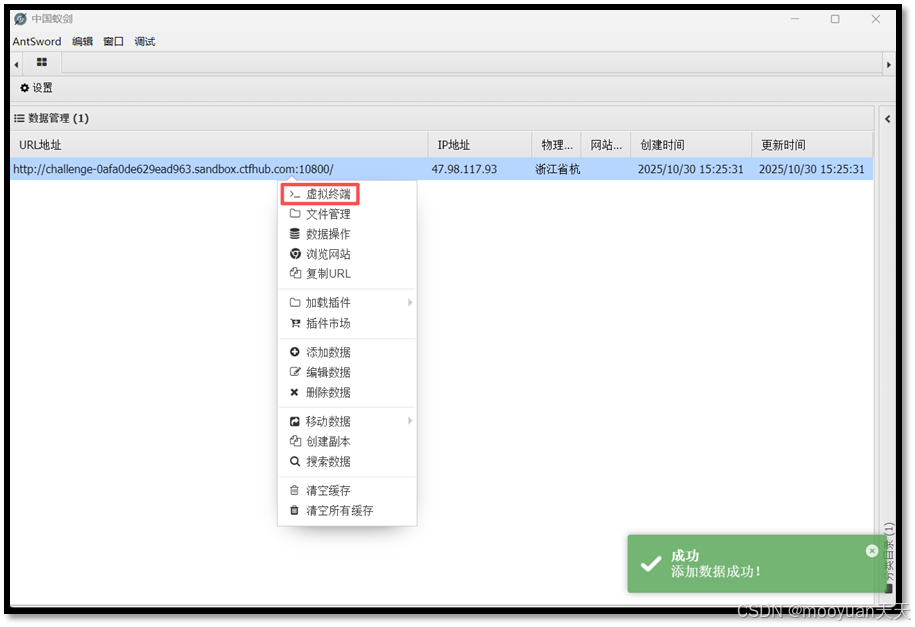Click the duplicate icon beside 创建副本
The width and height of the screenshot is (915, 627).
(295, 441)
